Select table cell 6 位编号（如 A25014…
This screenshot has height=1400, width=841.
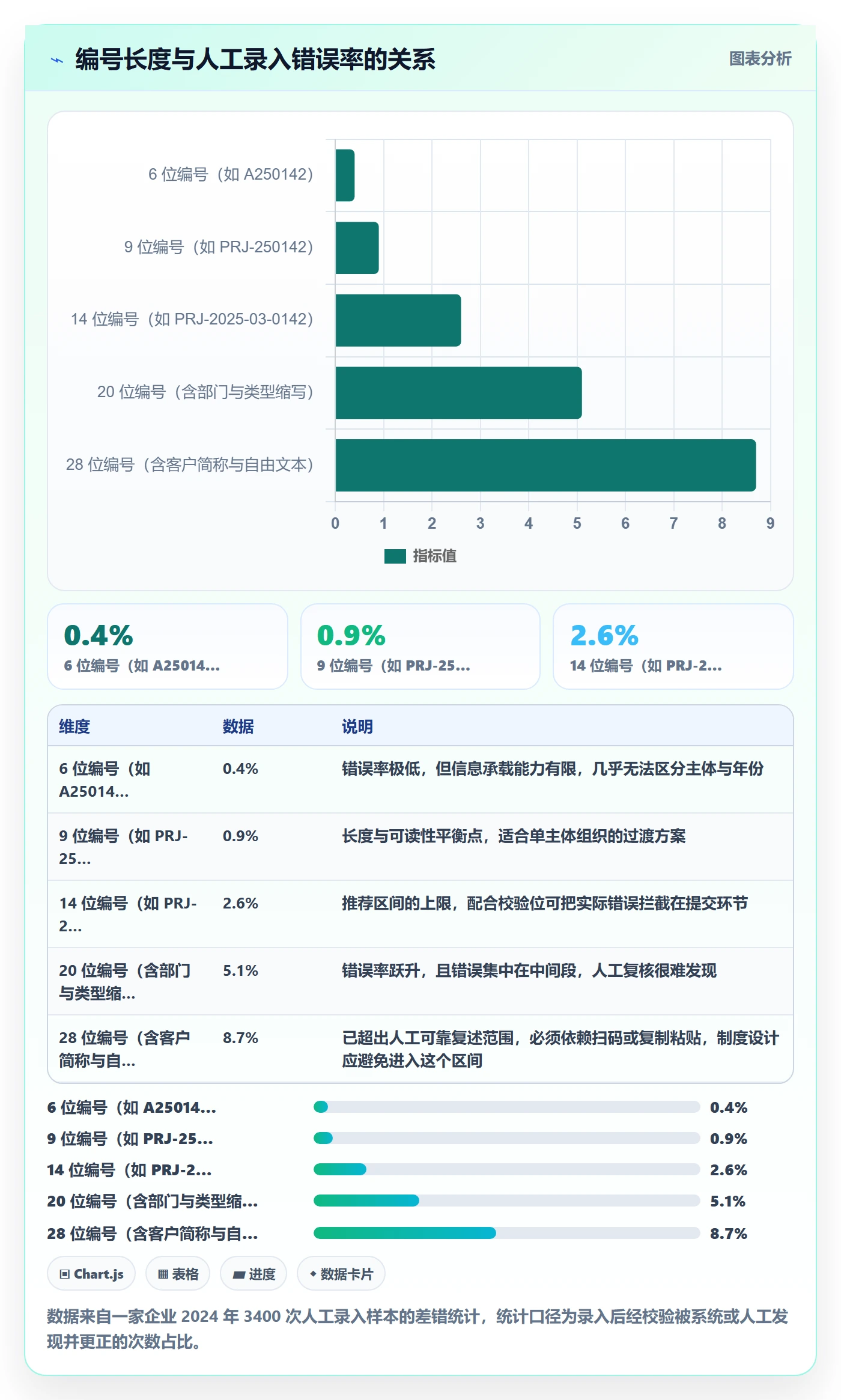[130, 780]
